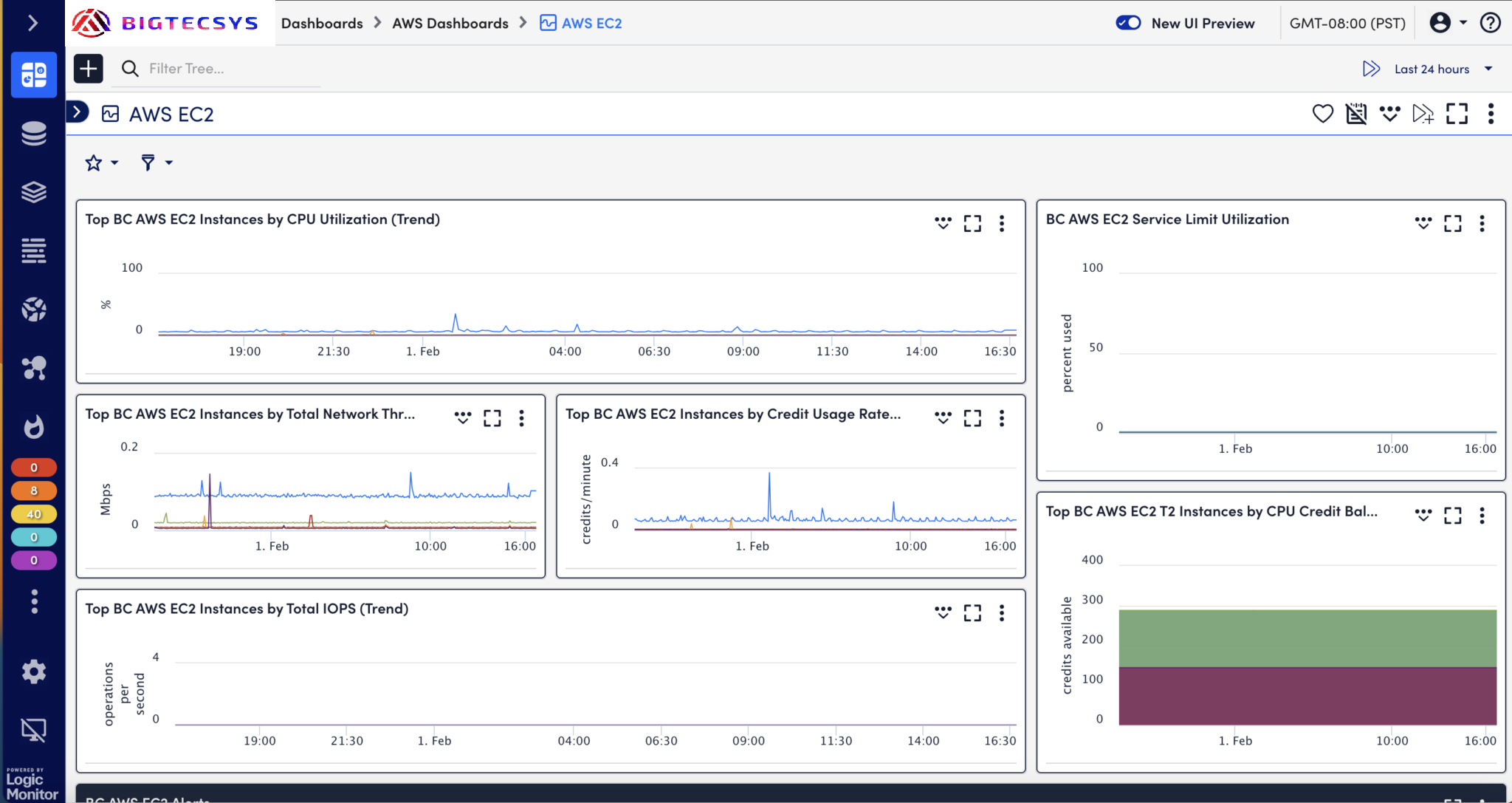Fullscreen the CPU Credit Balance widget
The width and height of the screenshot is (1512, 803).
(1452, 515)
